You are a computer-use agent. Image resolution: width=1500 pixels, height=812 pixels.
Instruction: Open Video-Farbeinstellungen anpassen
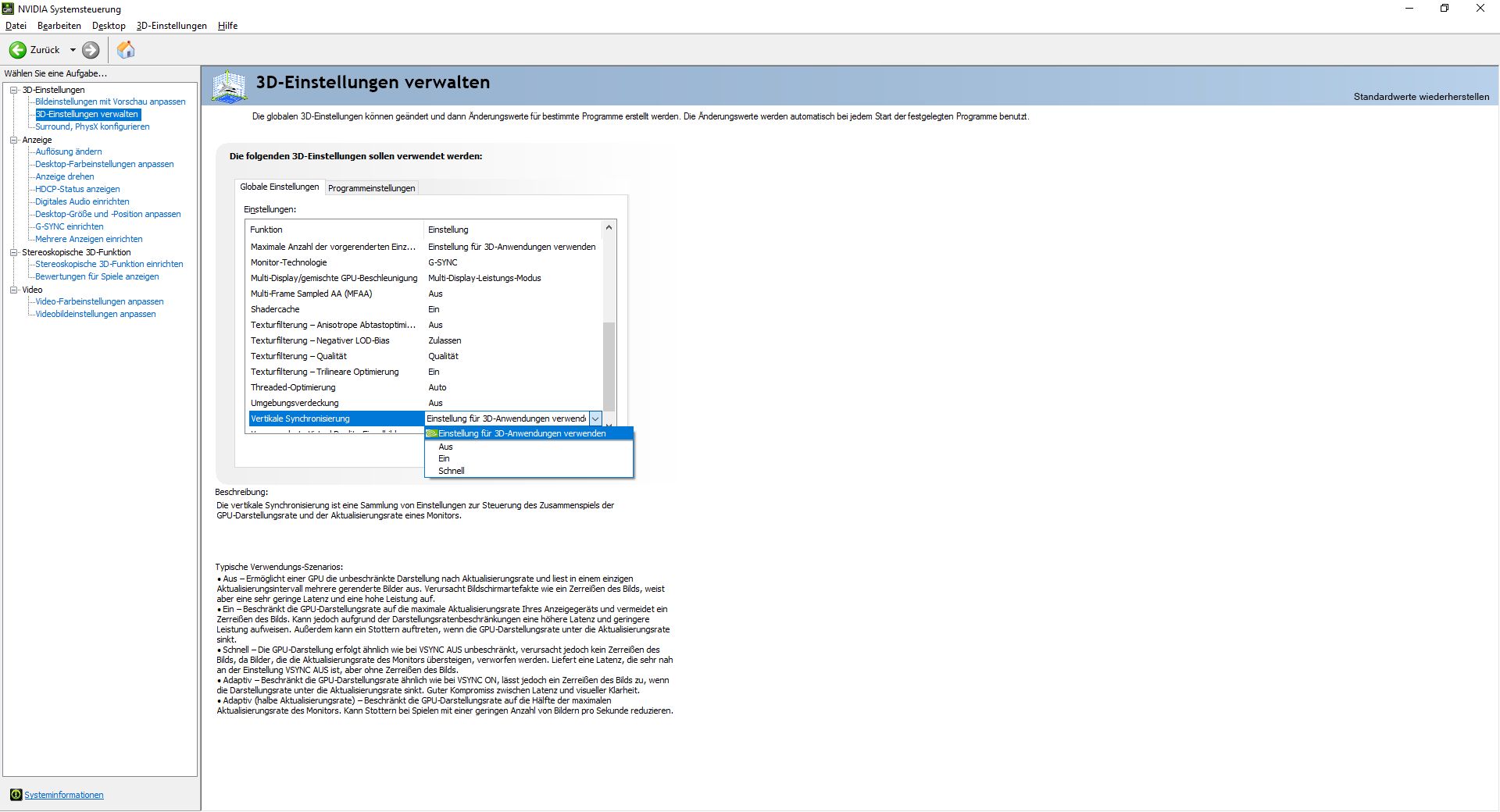pos(99,301)
